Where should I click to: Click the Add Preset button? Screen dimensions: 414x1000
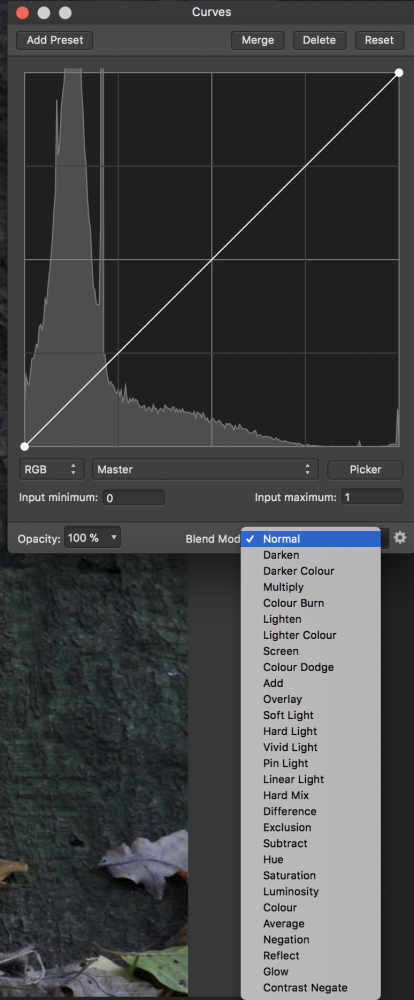tap(54, 40)
